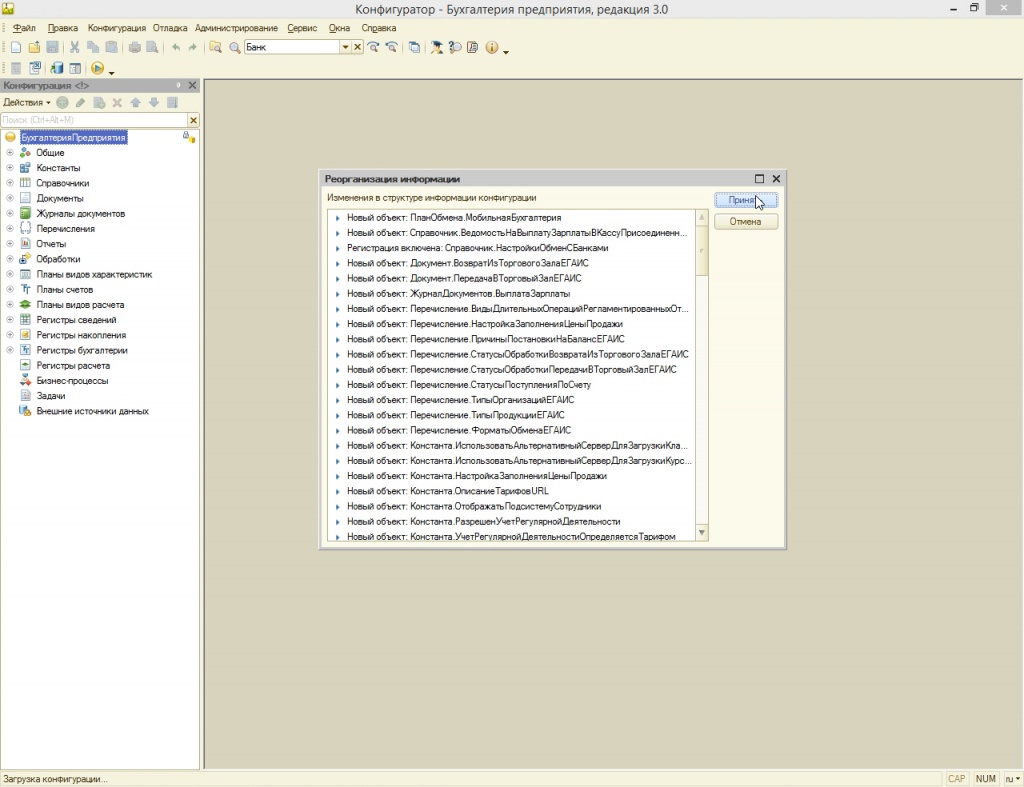Click the delete X icon in Configuration toolbar
The height and width of the screenshot is (787, 1024).
tap(117, 103)
